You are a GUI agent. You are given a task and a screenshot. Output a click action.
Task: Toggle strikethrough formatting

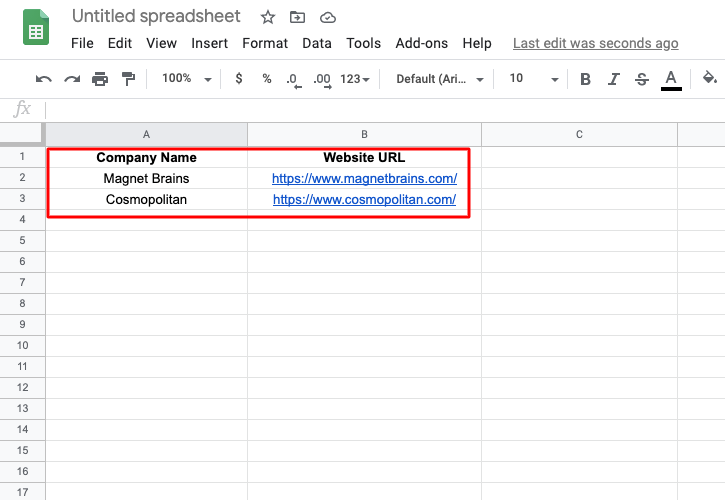[x=642, y=79]
